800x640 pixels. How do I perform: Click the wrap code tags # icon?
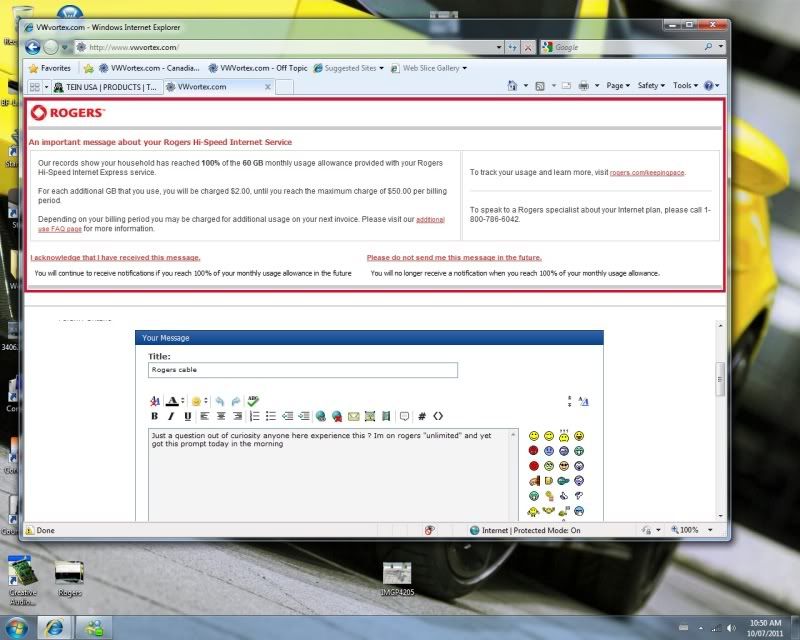[x=422, y=416]
